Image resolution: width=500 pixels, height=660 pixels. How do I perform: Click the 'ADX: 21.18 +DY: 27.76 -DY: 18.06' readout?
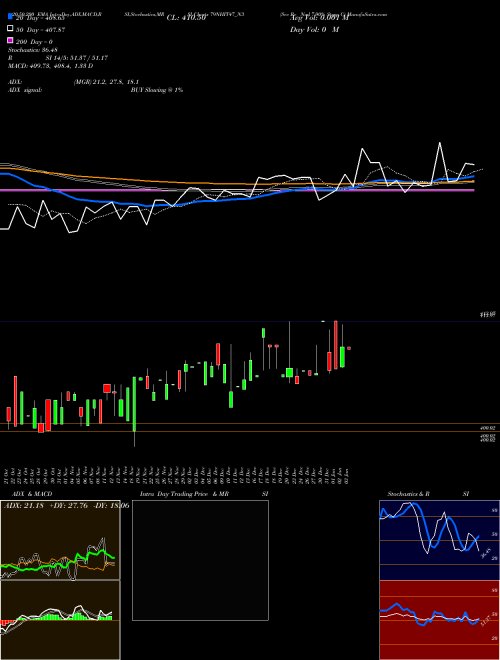[66, 505]
